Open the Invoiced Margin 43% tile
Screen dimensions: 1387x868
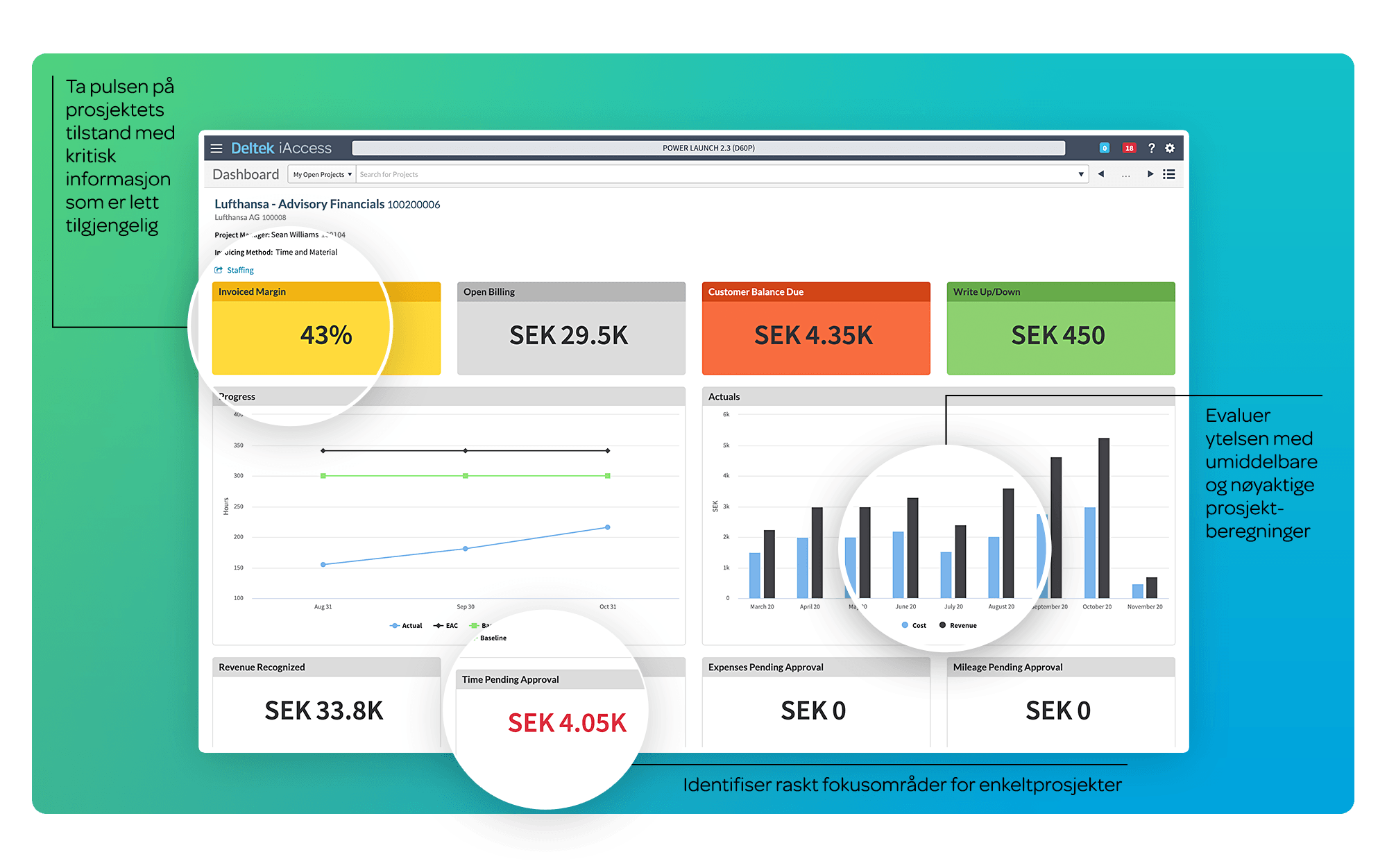coord(326,328)
